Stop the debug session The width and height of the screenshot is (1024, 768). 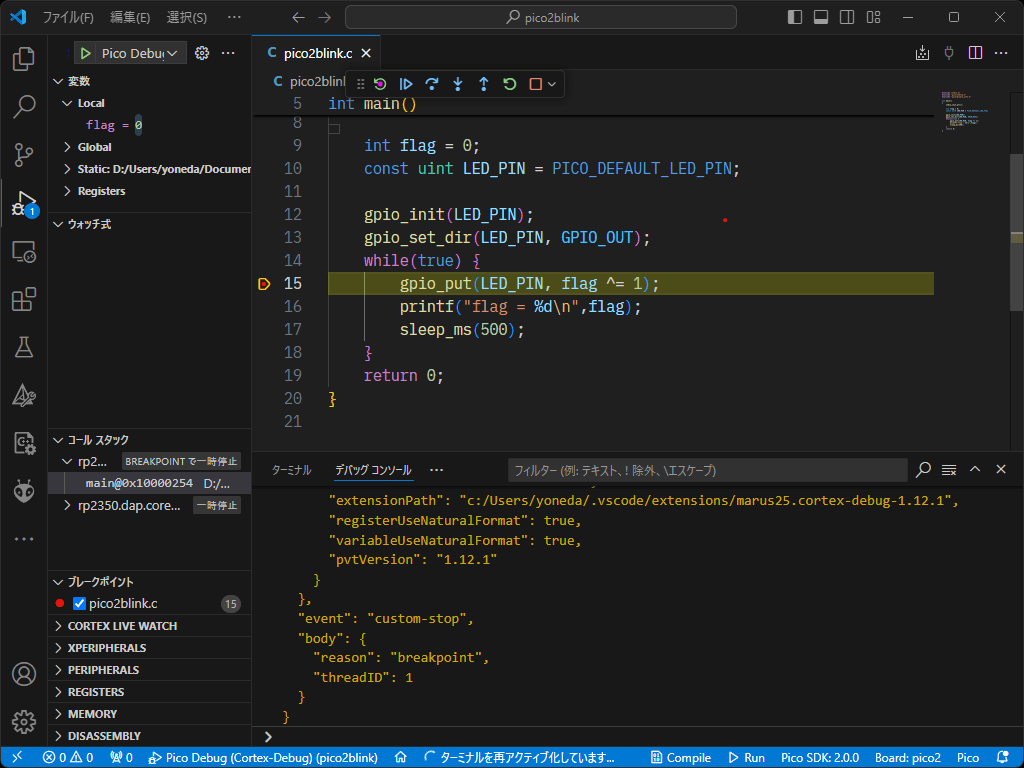[x=536, y=84]
